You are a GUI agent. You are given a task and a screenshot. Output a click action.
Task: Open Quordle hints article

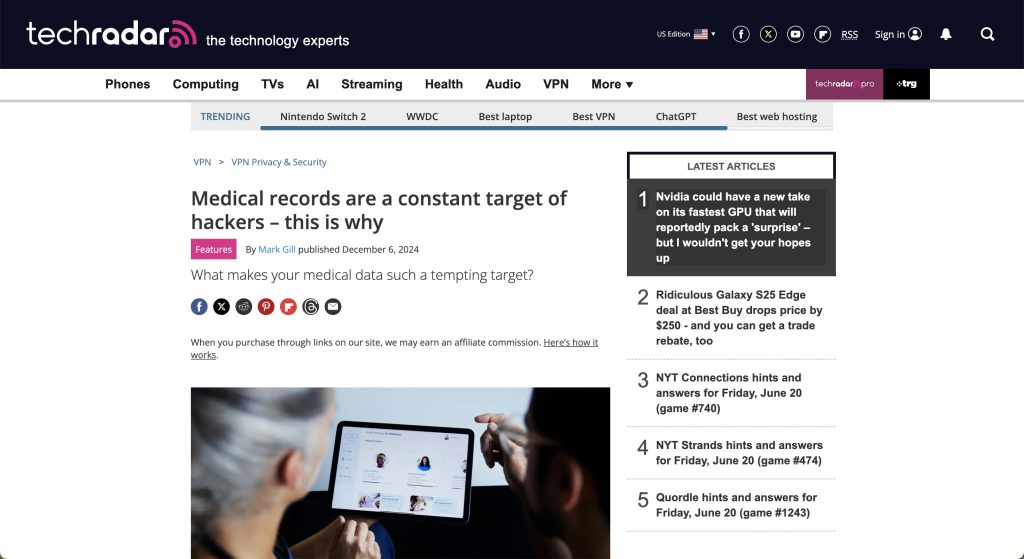point(736,505)
